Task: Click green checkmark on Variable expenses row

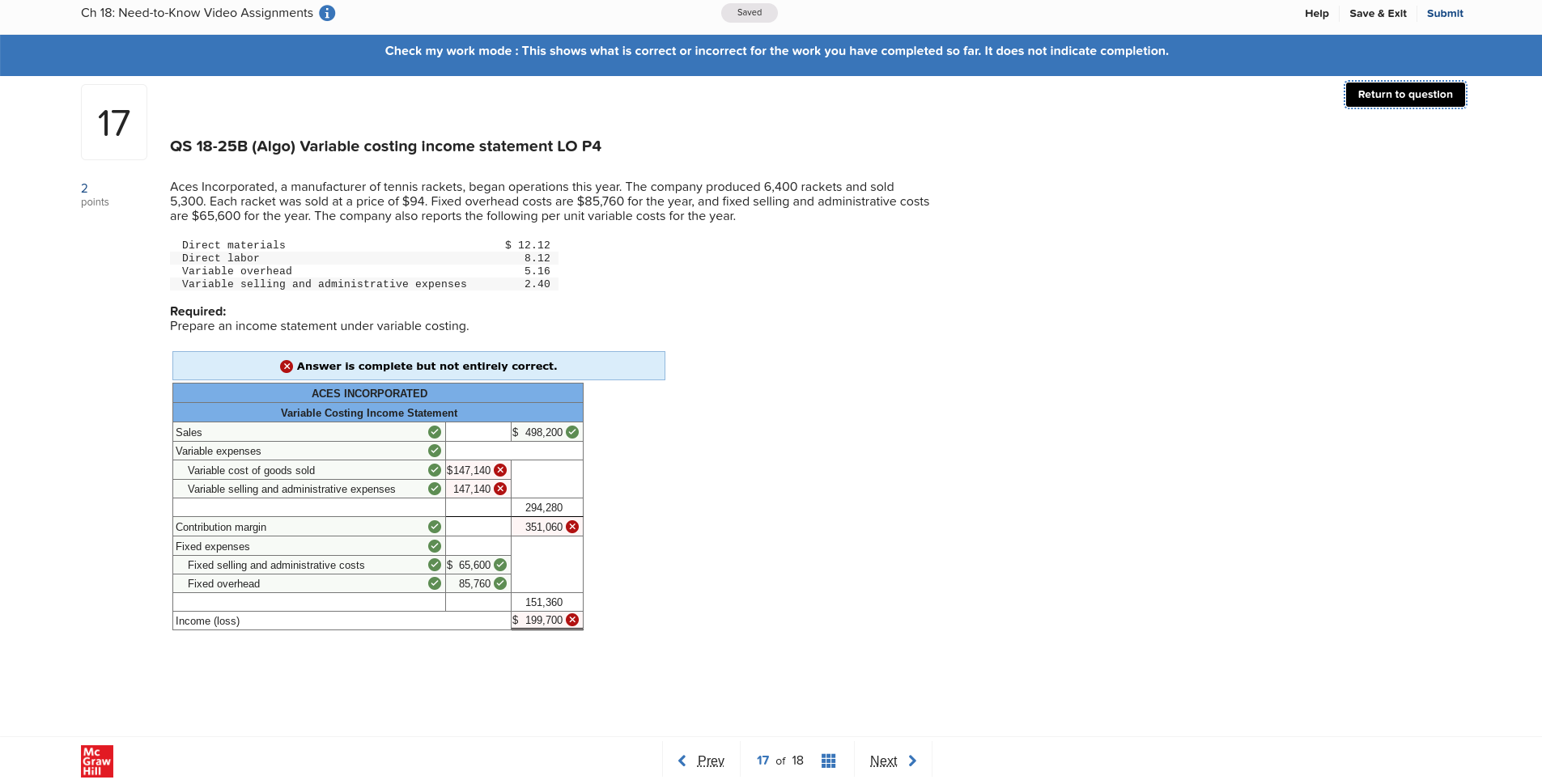Action: point(435,451)
